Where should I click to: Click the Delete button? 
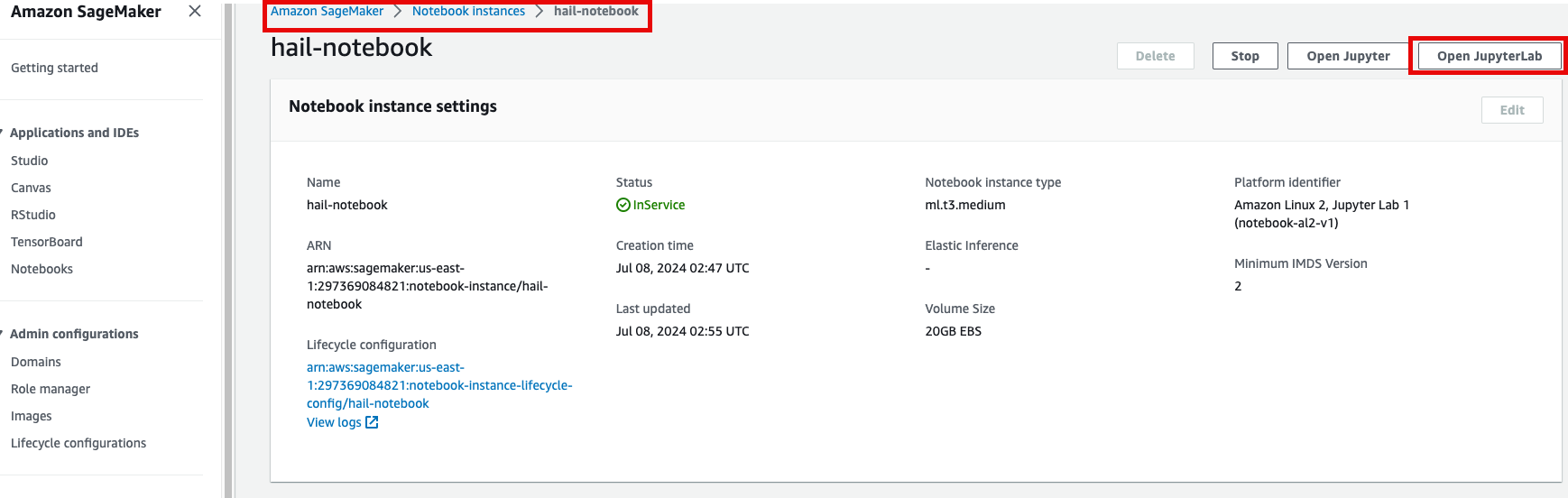point(1155,56)
